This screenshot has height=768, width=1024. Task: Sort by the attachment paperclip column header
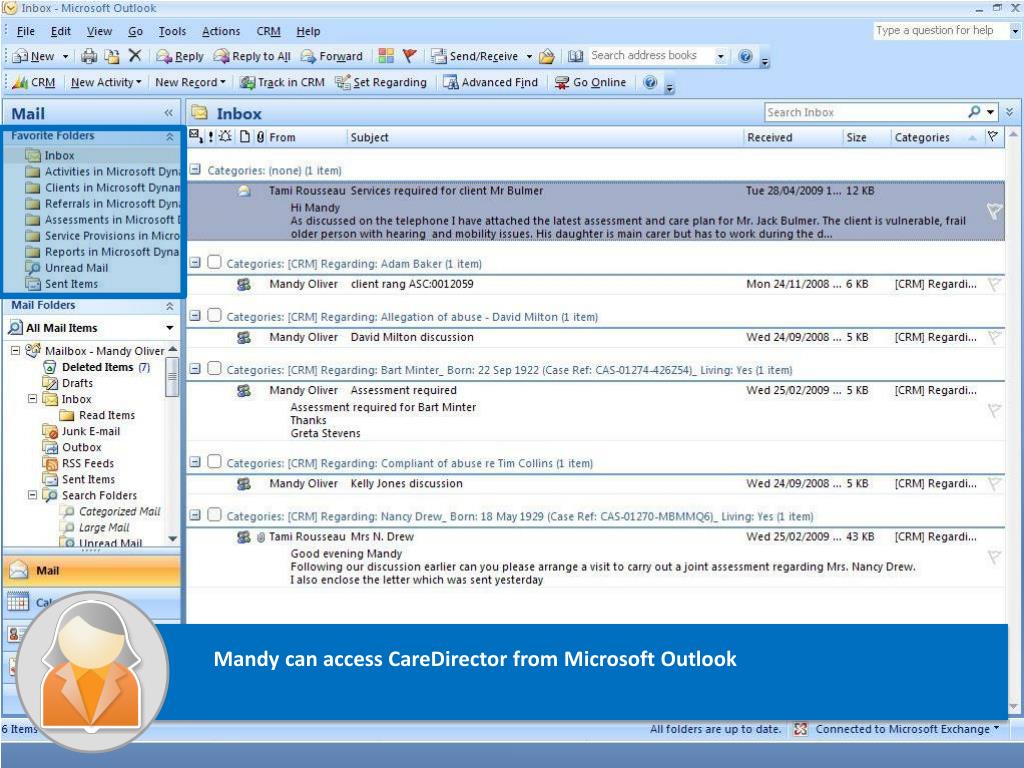[x=260, y=137]
